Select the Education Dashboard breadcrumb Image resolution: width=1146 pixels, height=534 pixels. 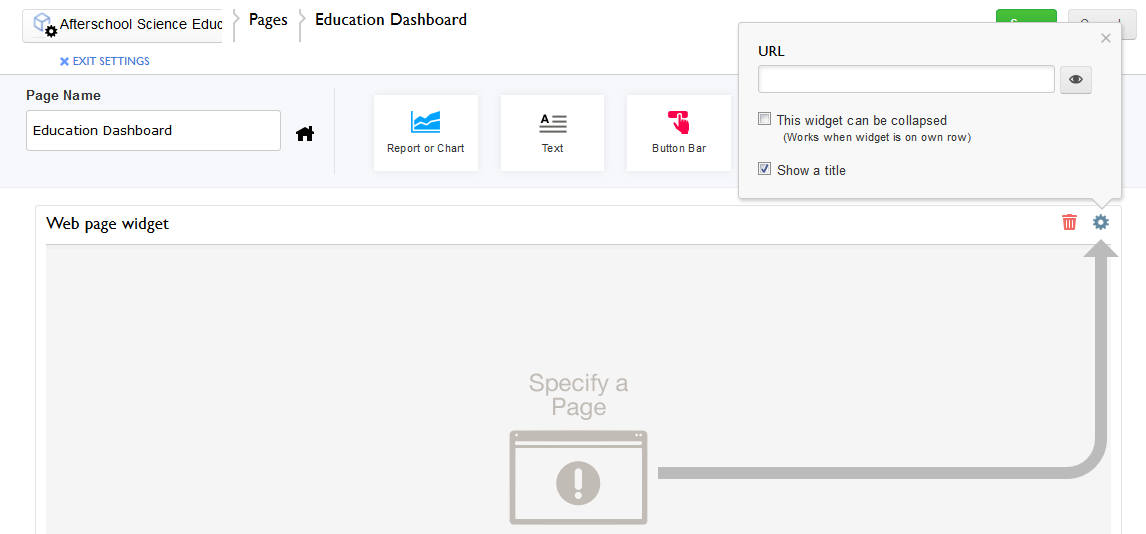(x=391, y=20)
